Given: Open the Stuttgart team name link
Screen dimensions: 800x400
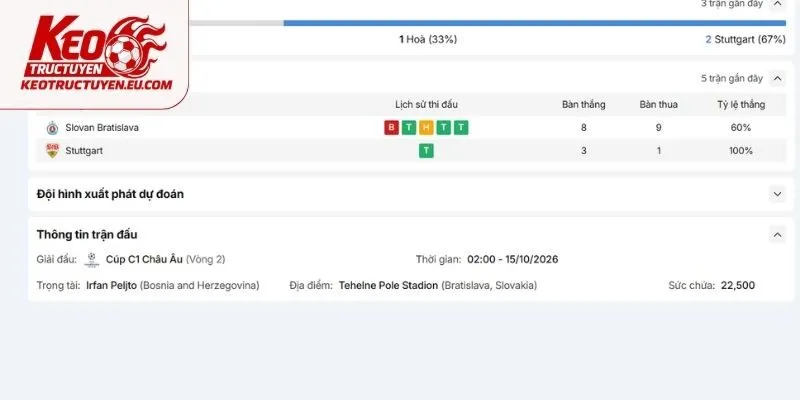Looking at the screenshot, I should [84, 151].
